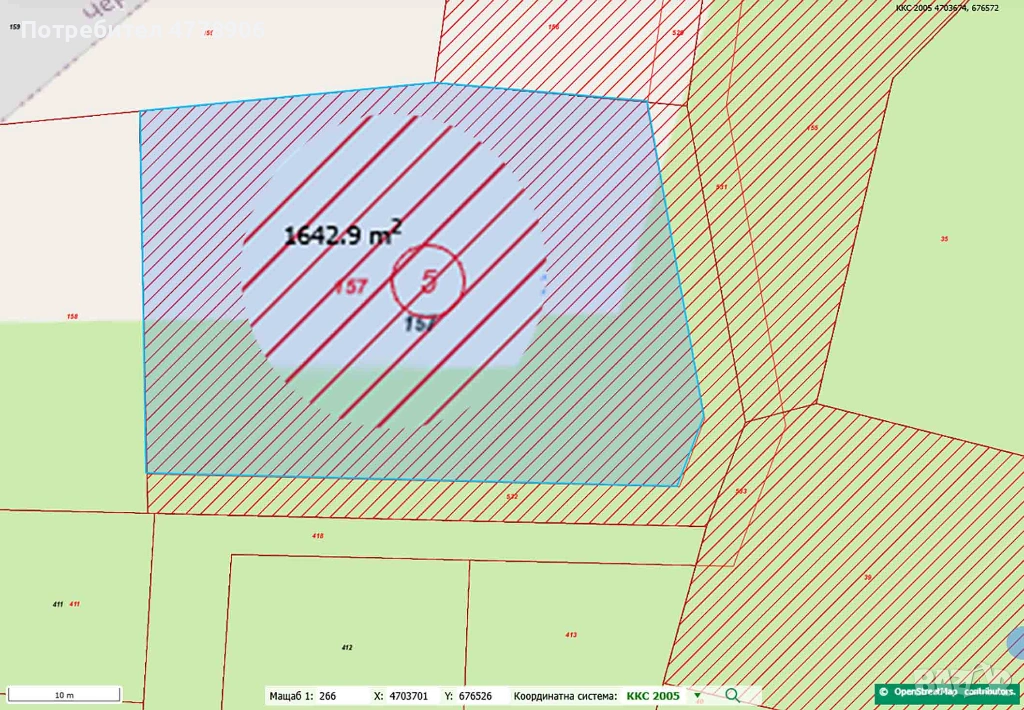
Task: Select the narrow hatched parcel 531
Action: (x=721, y=187)
